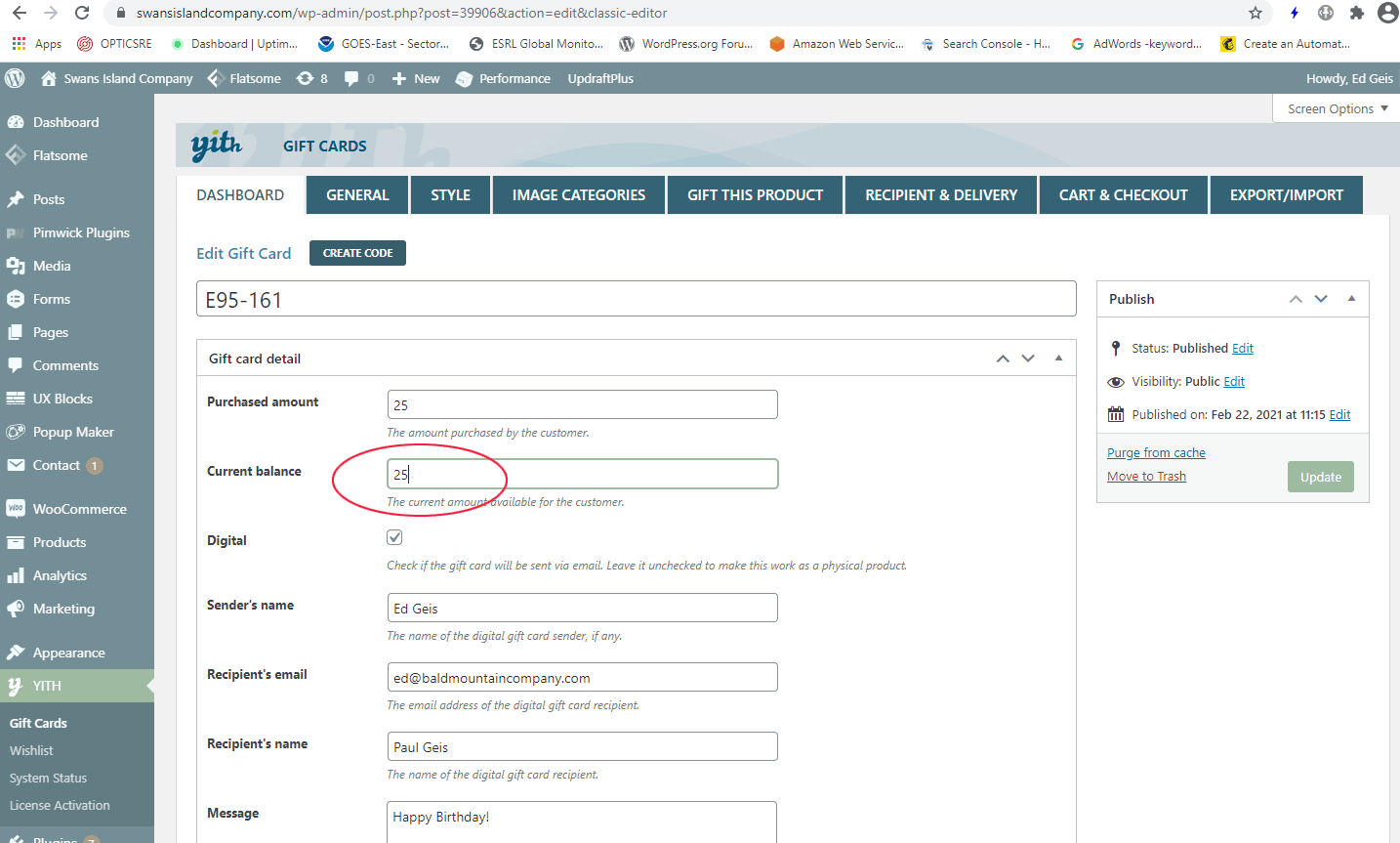Open UpdraftPlus from the admin bar

tap(600, 78)
